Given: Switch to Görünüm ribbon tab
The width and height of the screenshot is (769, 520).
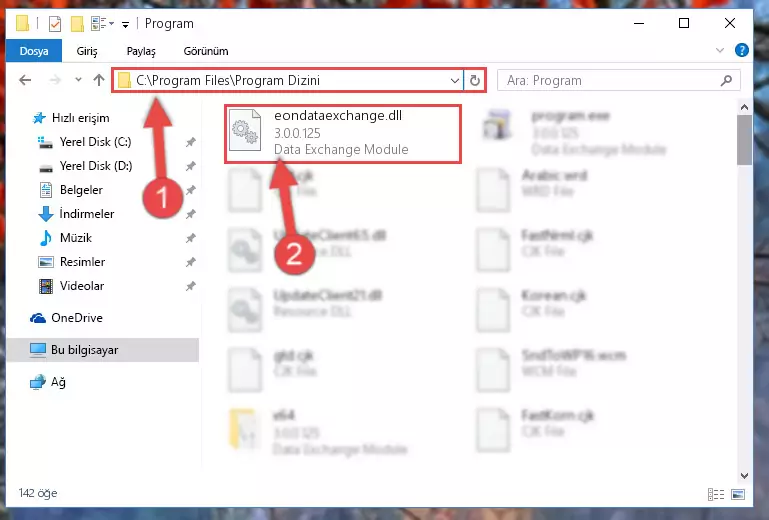Looking at the screenshot, I should 206,51.
